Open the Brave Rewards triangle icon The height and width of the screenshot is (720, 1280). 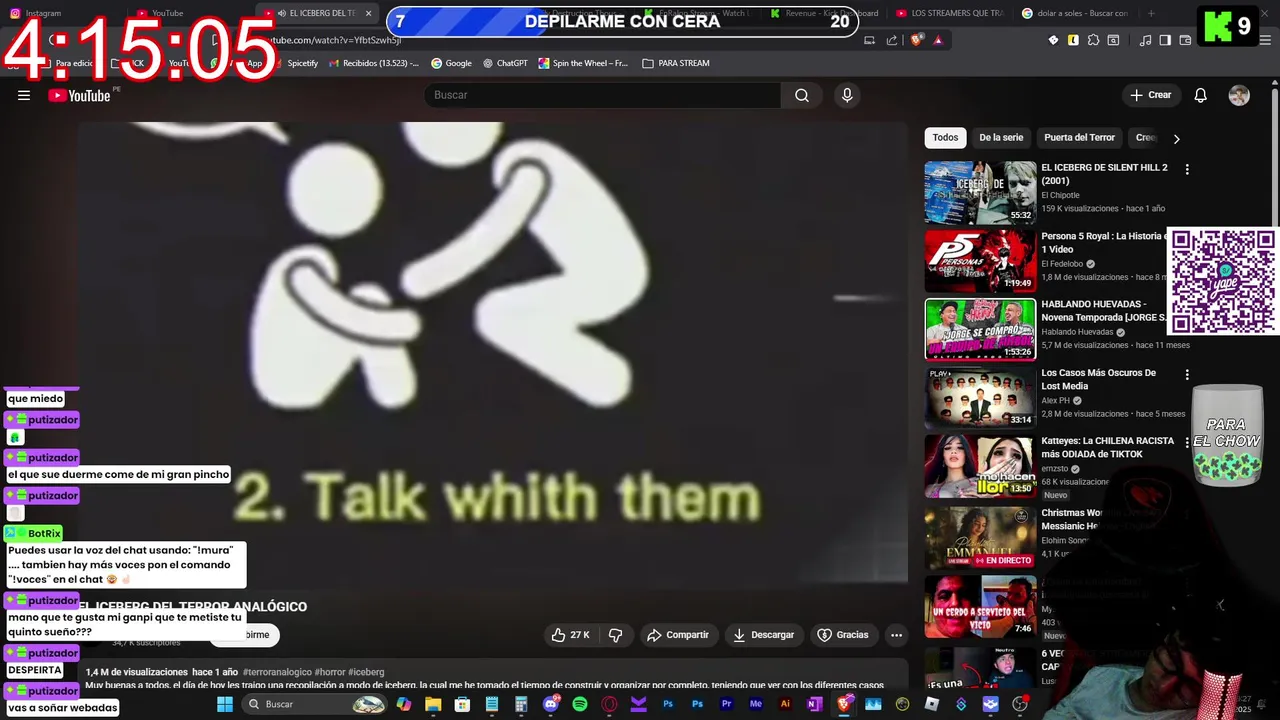tap(938, 40)
